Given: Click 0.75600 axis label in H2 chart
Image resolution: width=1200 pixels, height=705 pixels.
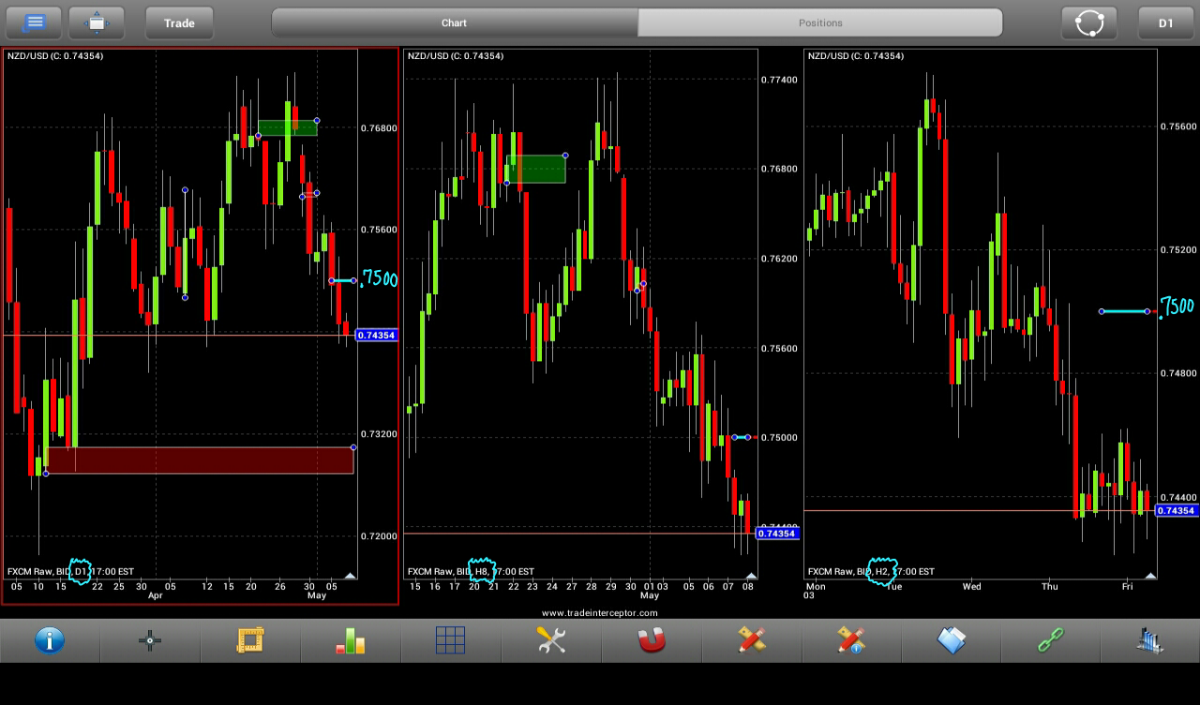Looking at the screenshot, I should (1177, 126).
